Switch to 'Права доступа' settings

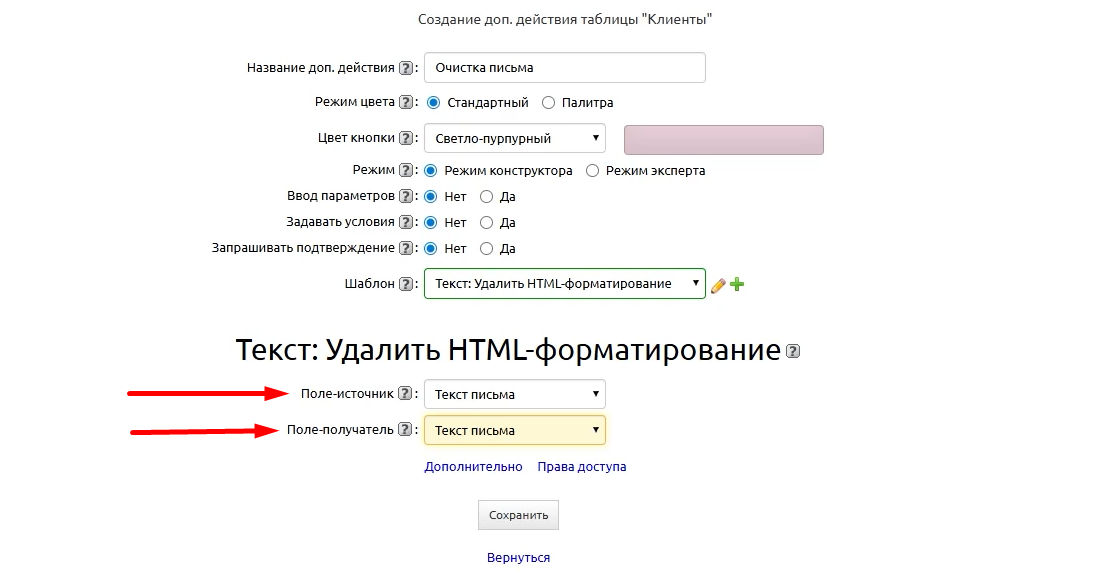(x=581, y=466)
